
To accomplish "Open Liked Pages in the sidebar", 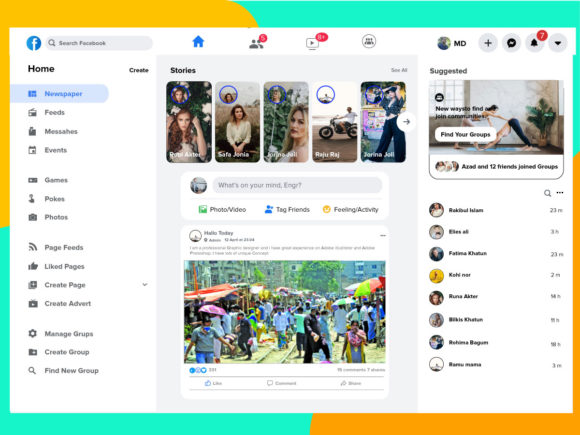I will click(x=56, y=266).
